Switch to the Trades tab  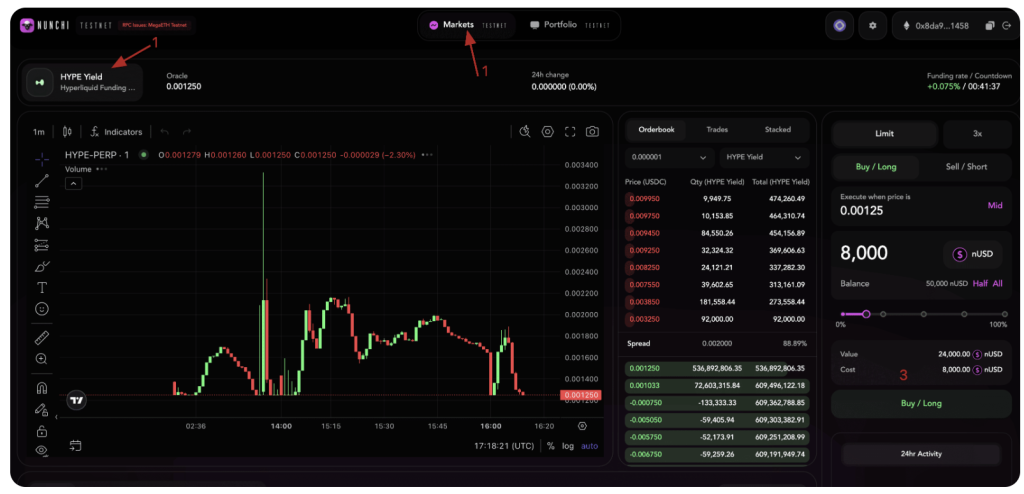coord(717,130)
